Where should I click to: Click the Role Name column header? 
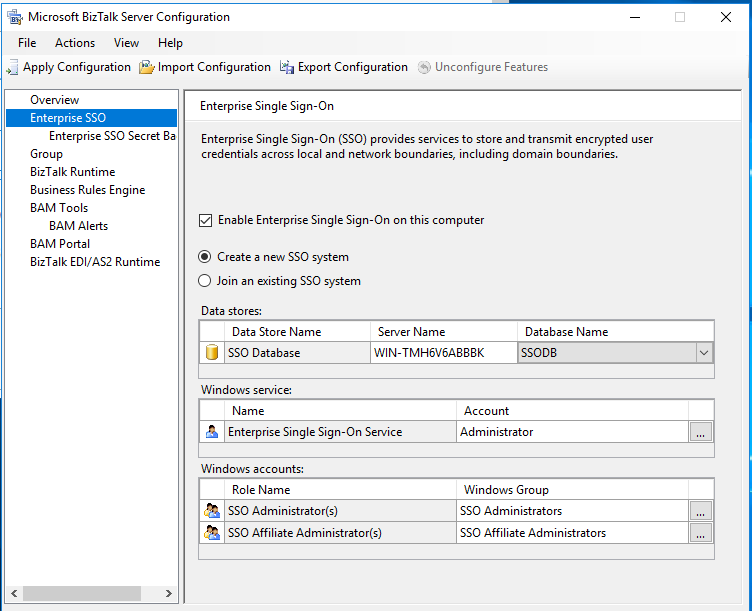tap(340, 490)
